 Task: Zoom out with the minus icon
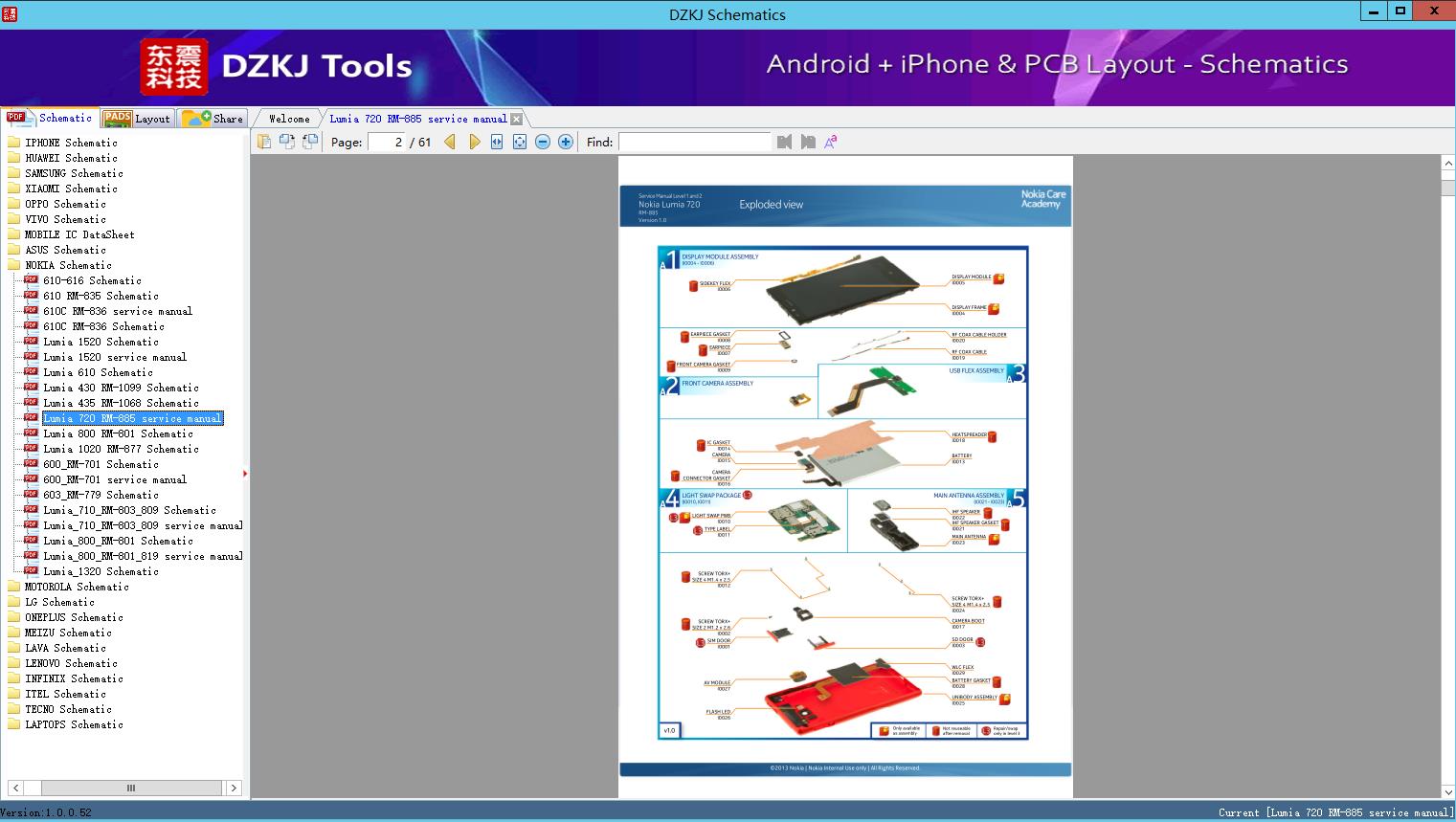point(543,142)
